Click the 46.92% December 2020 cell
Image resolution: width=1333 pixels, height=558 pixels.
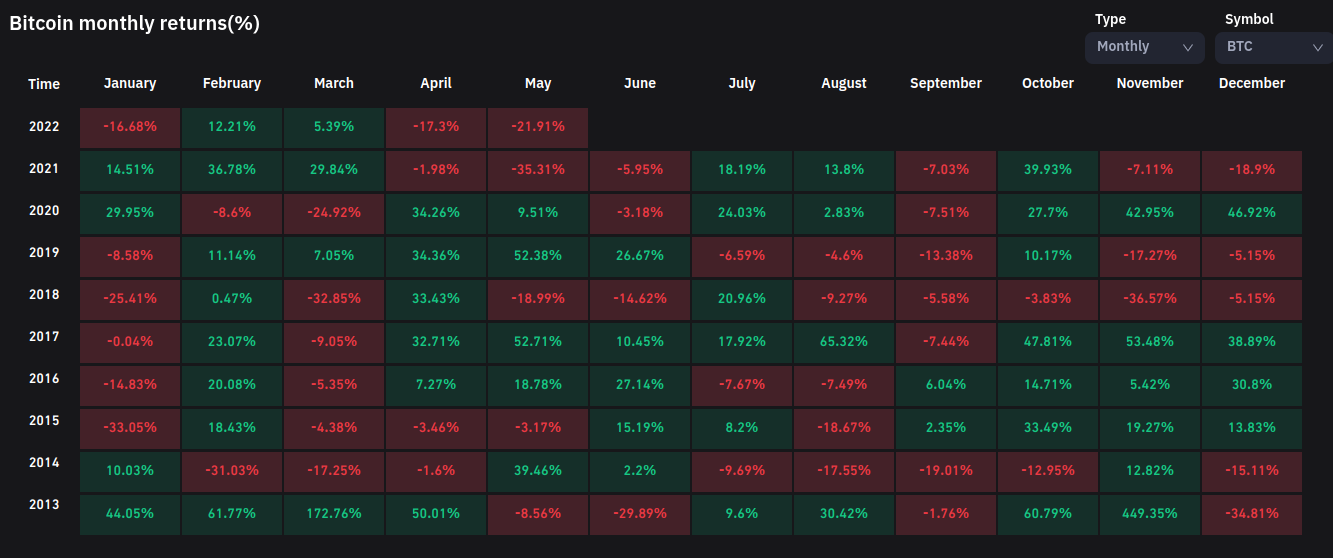[x=1252, y=213]
